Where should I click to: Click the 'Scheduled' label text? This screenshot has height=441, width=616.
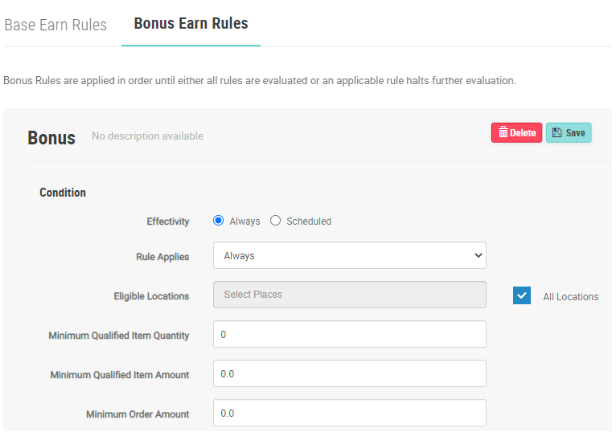coord(308,221)
